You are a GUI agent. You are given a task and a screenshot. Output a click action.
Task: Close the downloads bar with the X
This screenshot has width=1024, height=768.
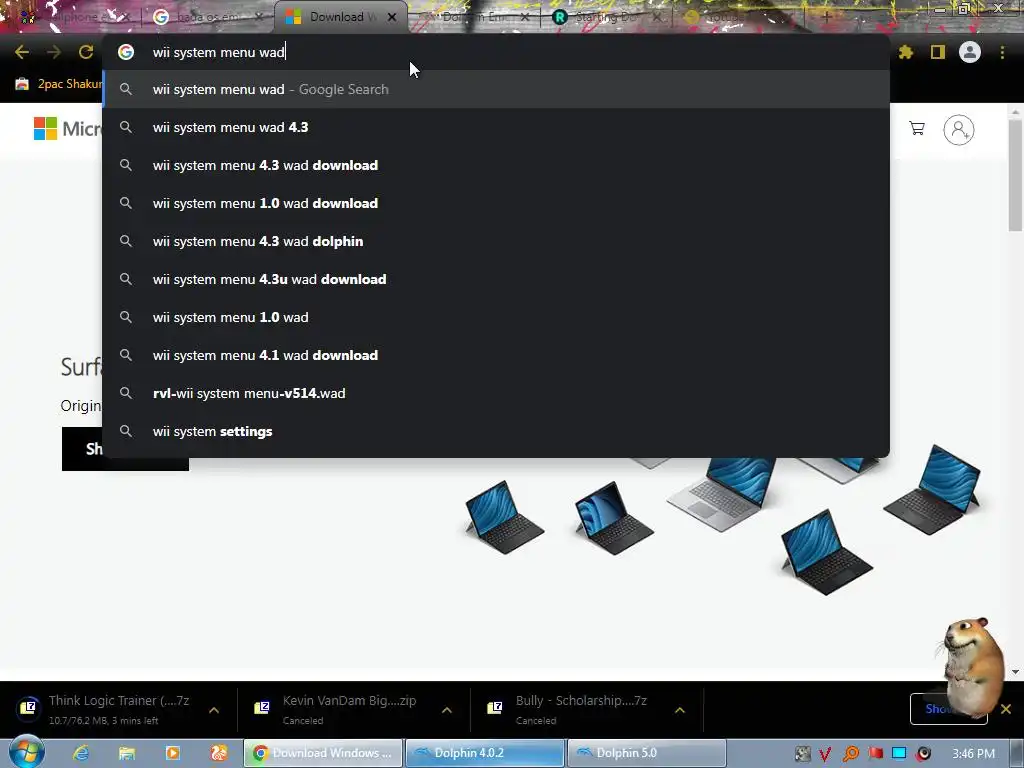(x=1006, y=709)
